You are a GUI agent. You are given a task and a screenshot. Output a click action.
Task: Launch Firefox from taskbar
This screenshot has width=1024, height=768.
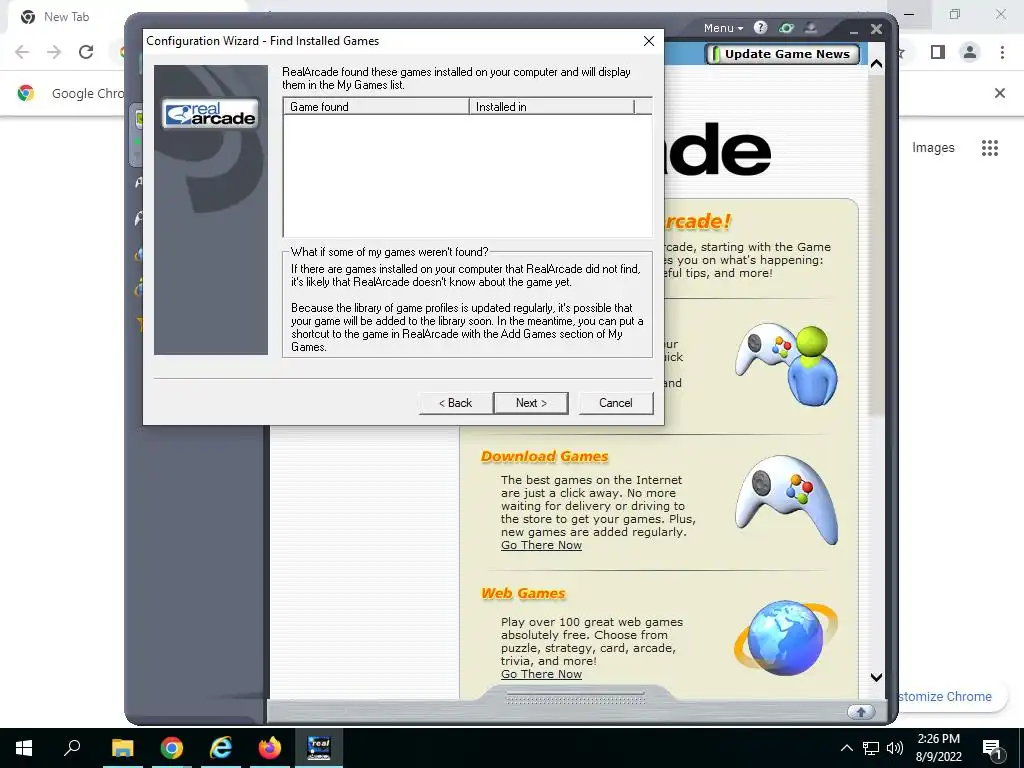pyautogui.click(x=270, y=748)
